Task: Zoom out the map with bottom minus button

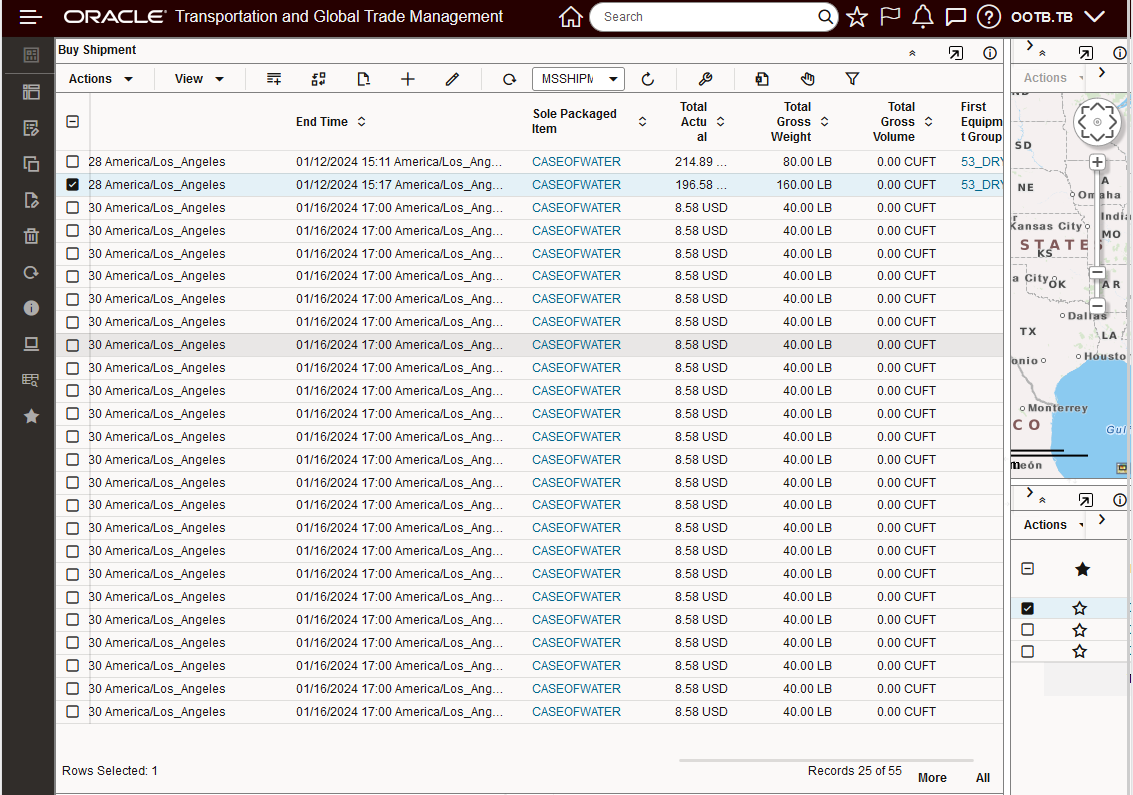Action: (x=1097, y=306)
